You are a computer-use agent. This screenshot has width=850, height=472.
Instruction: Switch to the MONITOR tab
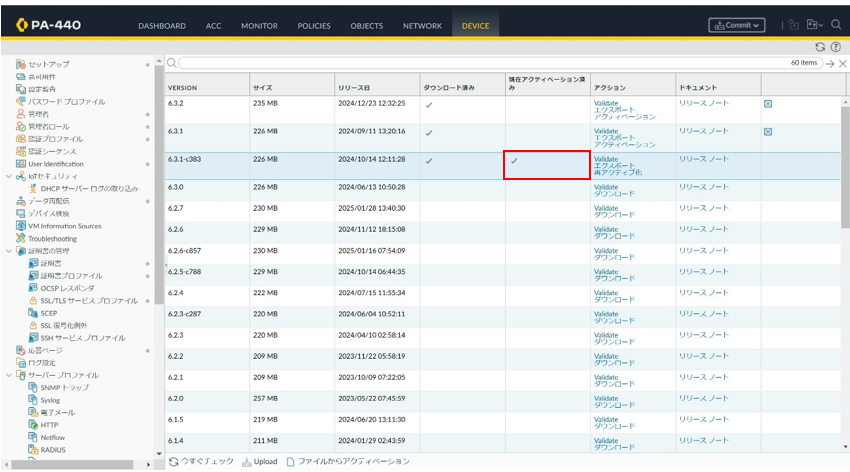point(259,26)
